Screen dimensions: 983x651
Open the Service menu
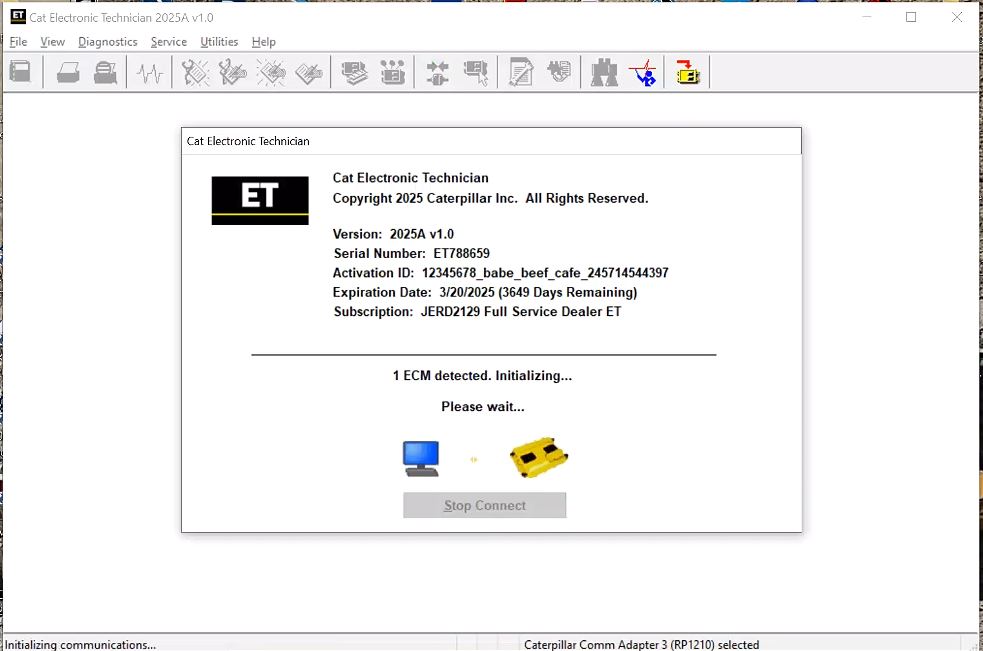click(x=169, y=42)
